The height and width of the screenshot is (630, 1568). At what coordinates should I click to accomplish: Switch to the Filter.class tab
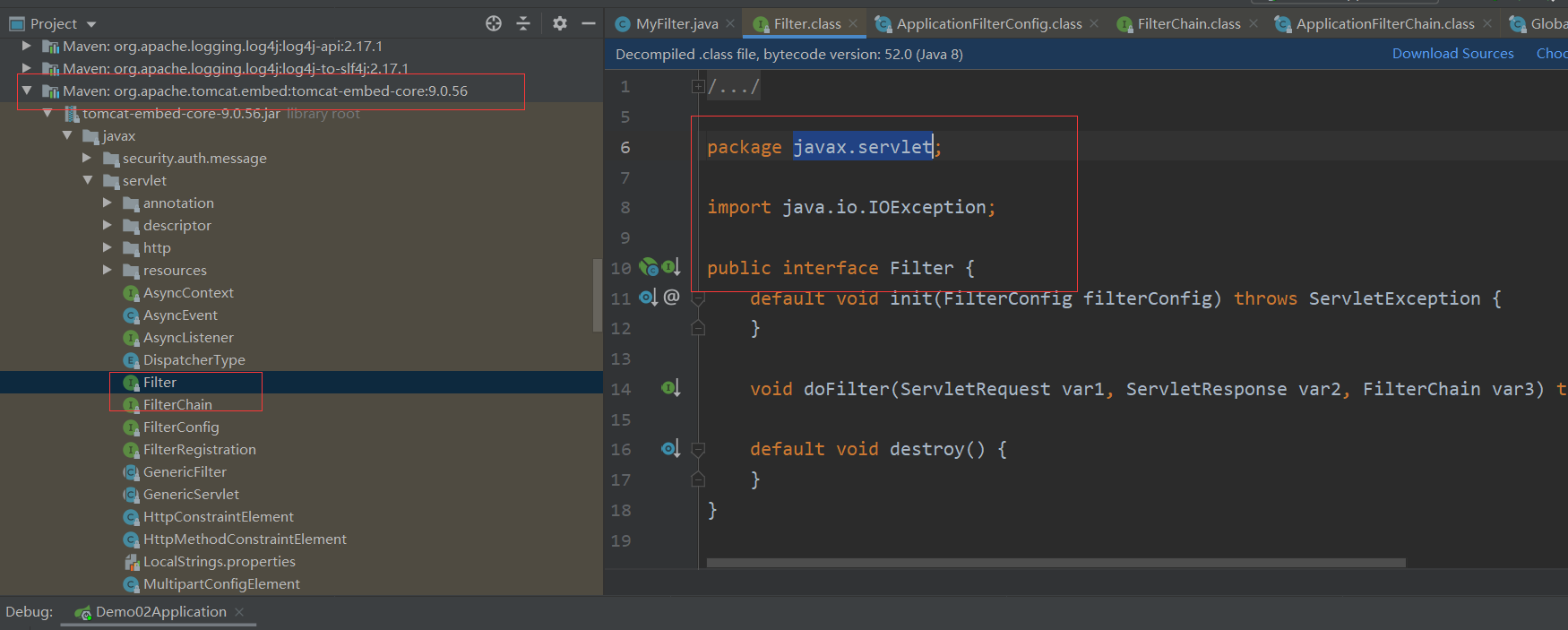pyautogui.click(x=807, y=24)
